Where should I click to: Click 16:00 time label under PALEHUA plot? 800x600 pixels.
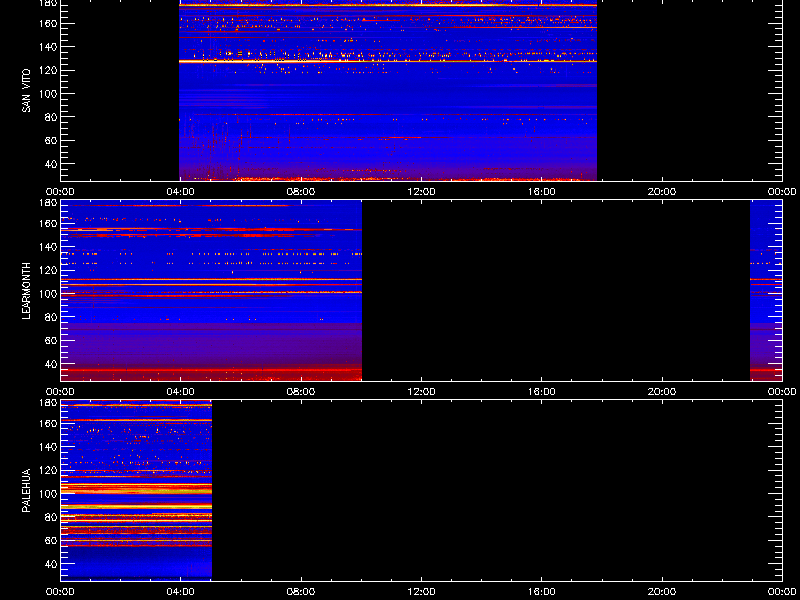click(x=542, y=592)
